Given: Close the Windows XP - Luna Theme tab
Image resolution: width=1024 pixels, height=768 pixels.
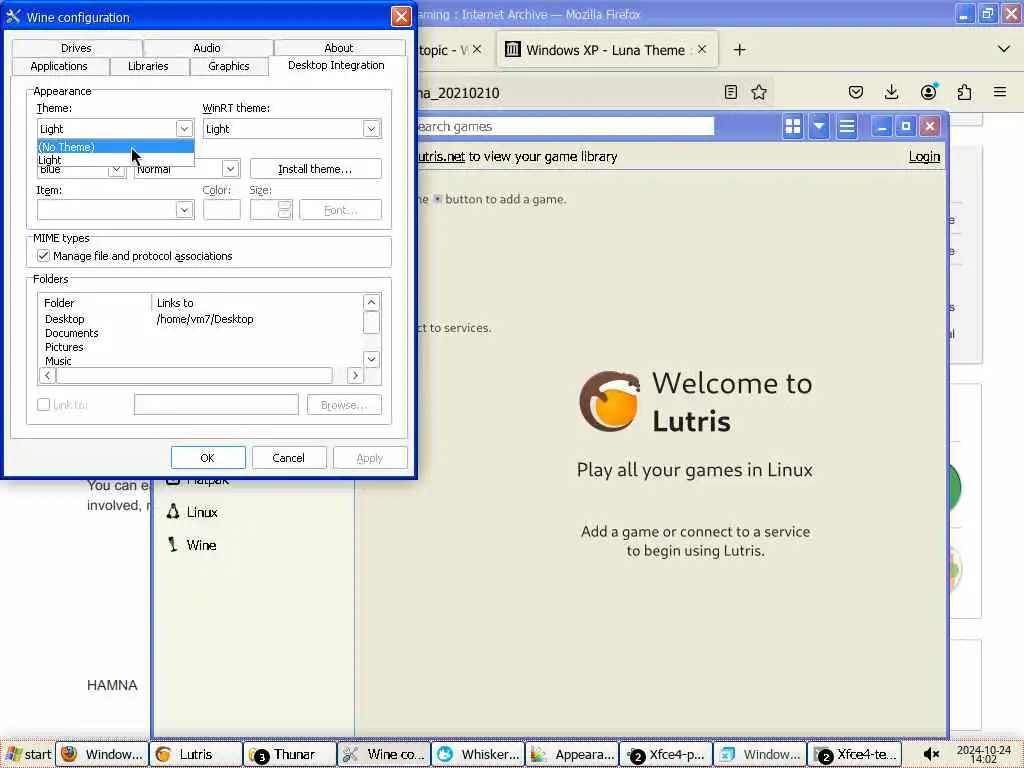Looking at the screenshot, I should pos(702,50).
